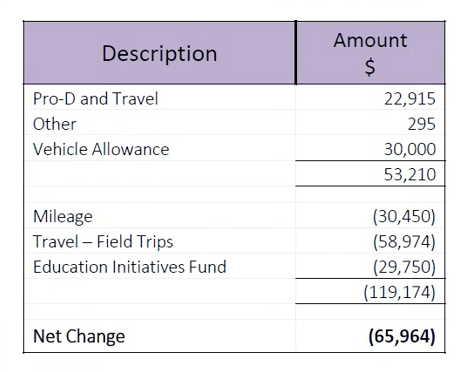
Task: Click the Education Initiatives Fund label
Action: click(x=130, y=267)
